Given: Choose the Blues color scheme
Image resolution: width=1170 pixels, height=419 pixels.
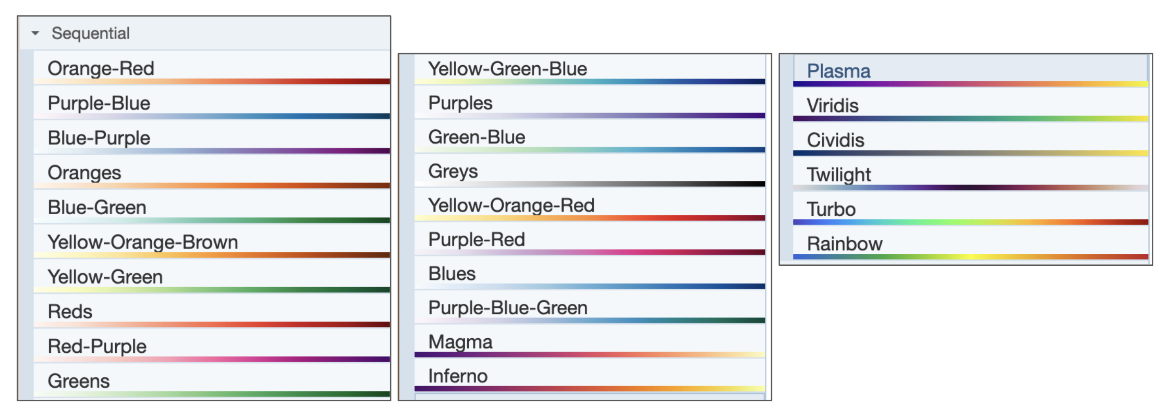Looking at the screenshot, I should pyautogui.click(x=452, y=274).
